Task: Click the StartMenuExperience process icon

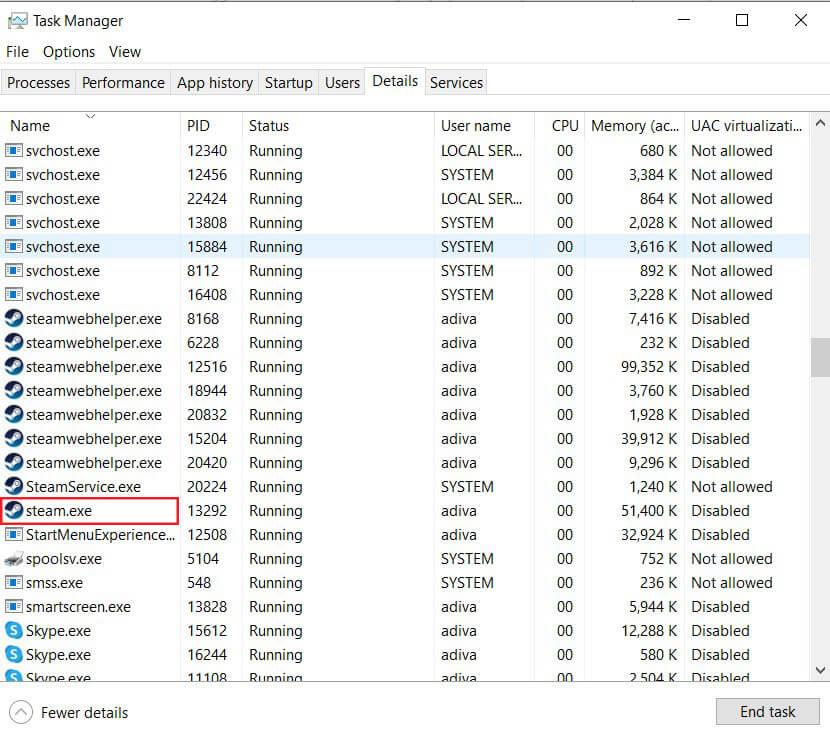Action: tap(14, 535)
